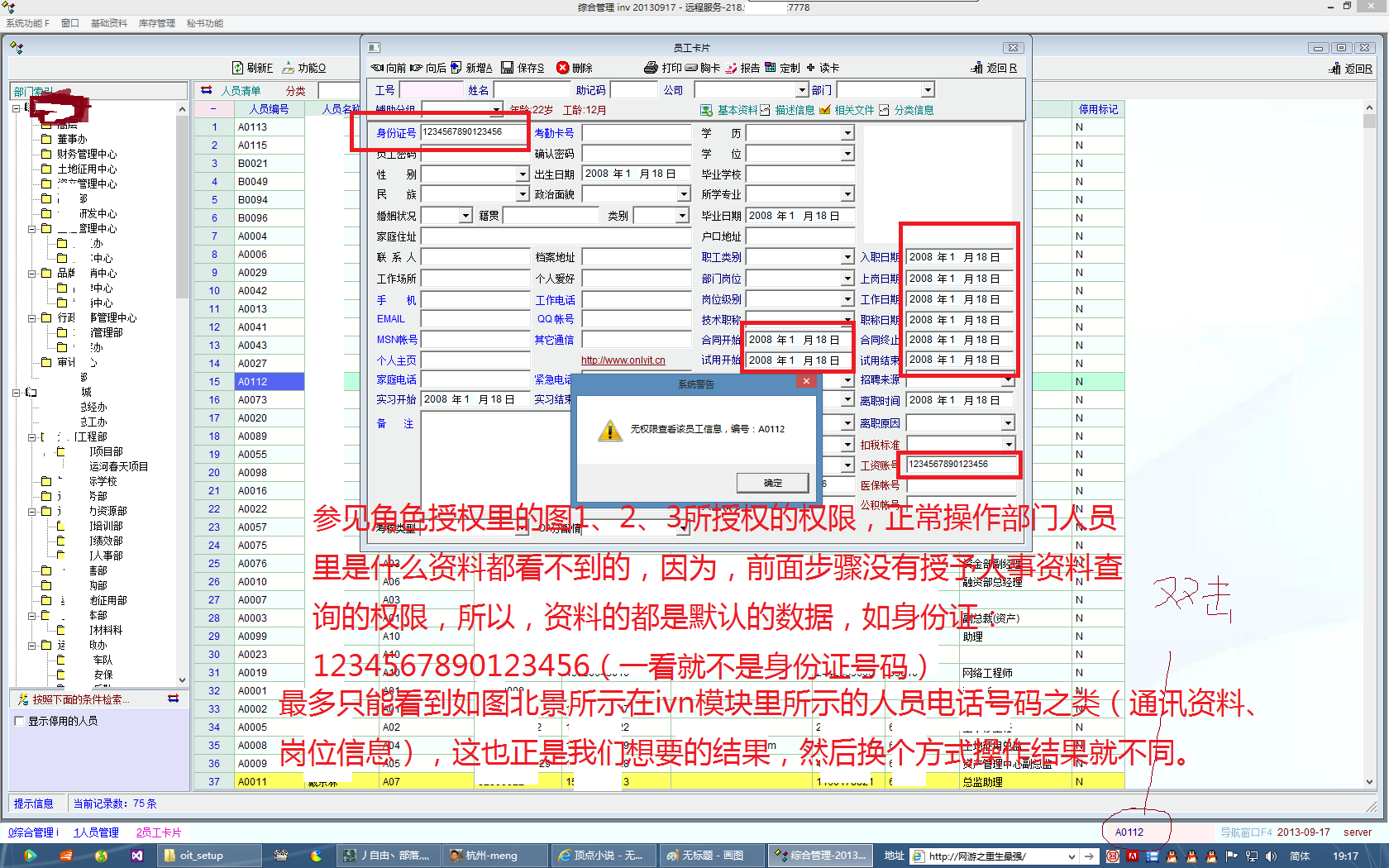Toggle the 显示停用的人员 checkbox
The height and width of the screenshot is (868, 1389).
tap(19, 721)
